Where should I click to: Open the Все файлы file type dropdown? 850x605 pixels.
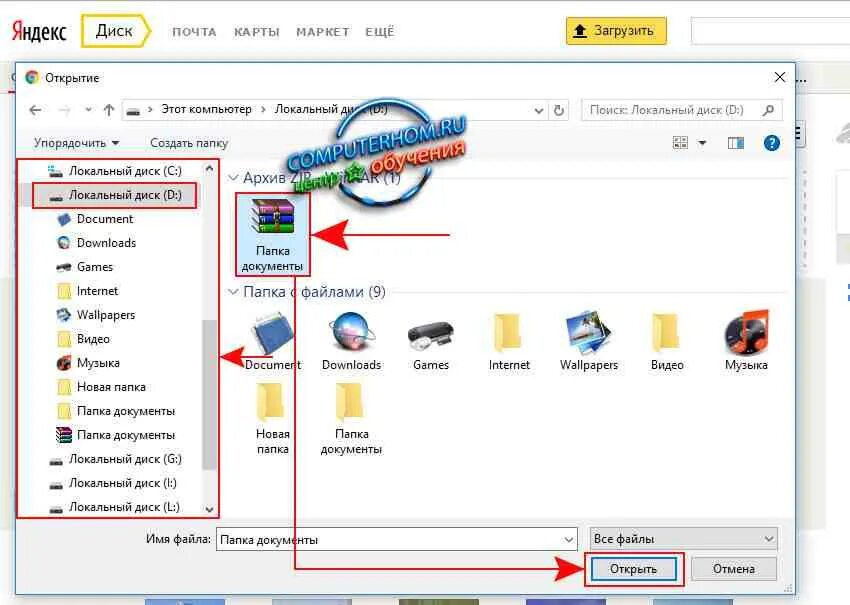tap(683, 539)
